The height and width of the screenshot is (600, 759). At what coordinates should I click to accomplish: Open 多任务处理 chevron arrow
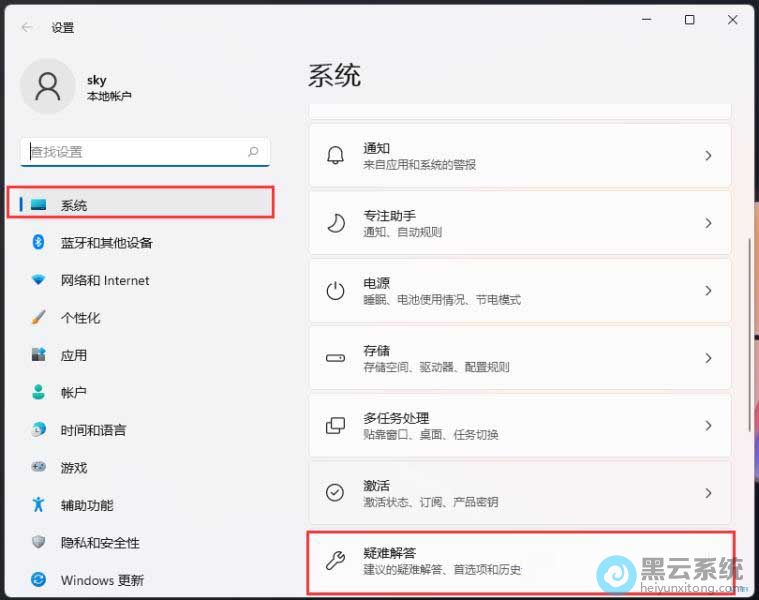708,425
